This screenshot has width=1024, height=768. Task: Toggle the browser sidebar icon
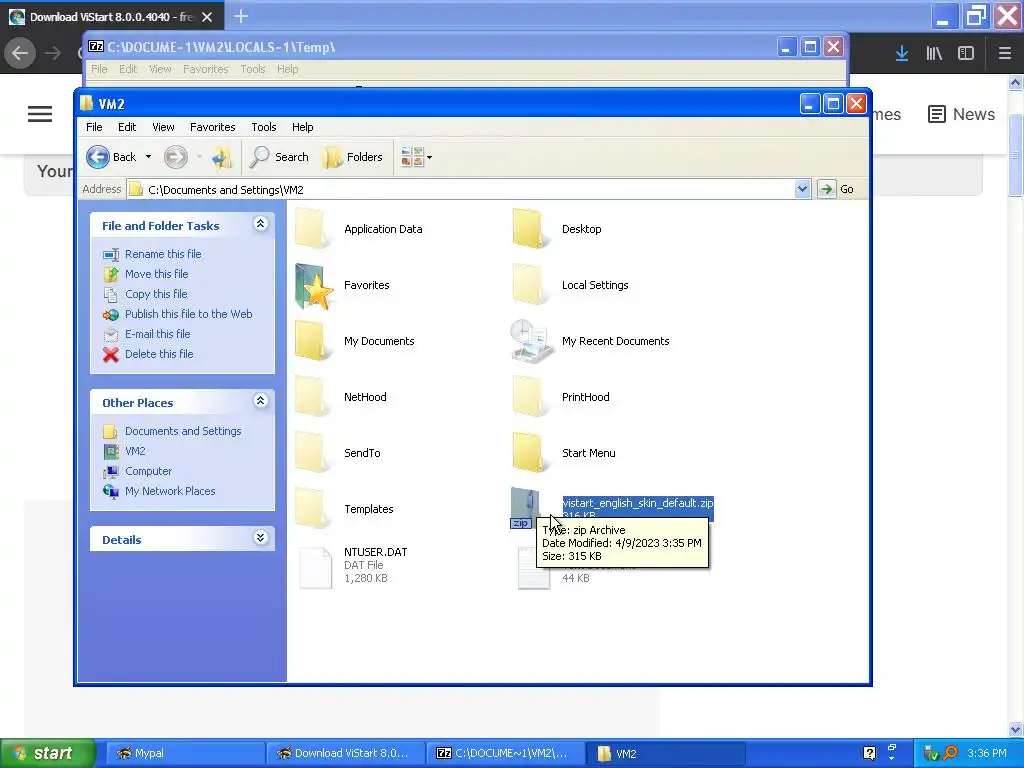(966, 53)
